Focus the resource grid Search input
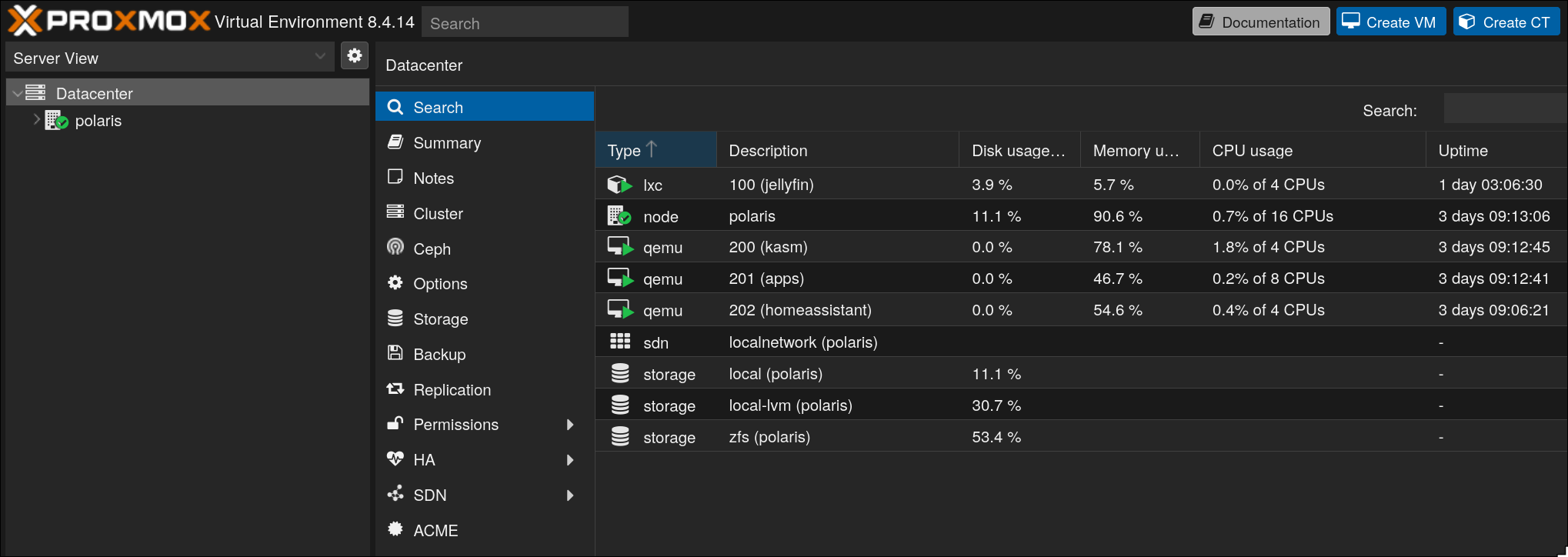 click(x=1505, y=109)
